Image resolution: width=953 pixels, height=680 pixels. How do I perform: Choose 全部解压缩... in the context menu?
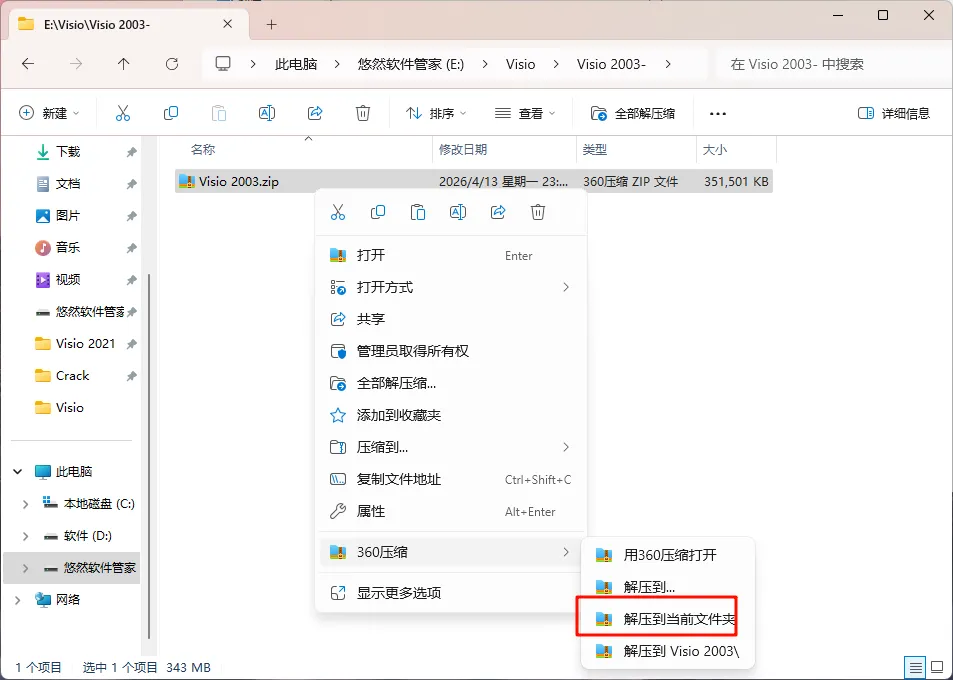click(x=452, y=383)
